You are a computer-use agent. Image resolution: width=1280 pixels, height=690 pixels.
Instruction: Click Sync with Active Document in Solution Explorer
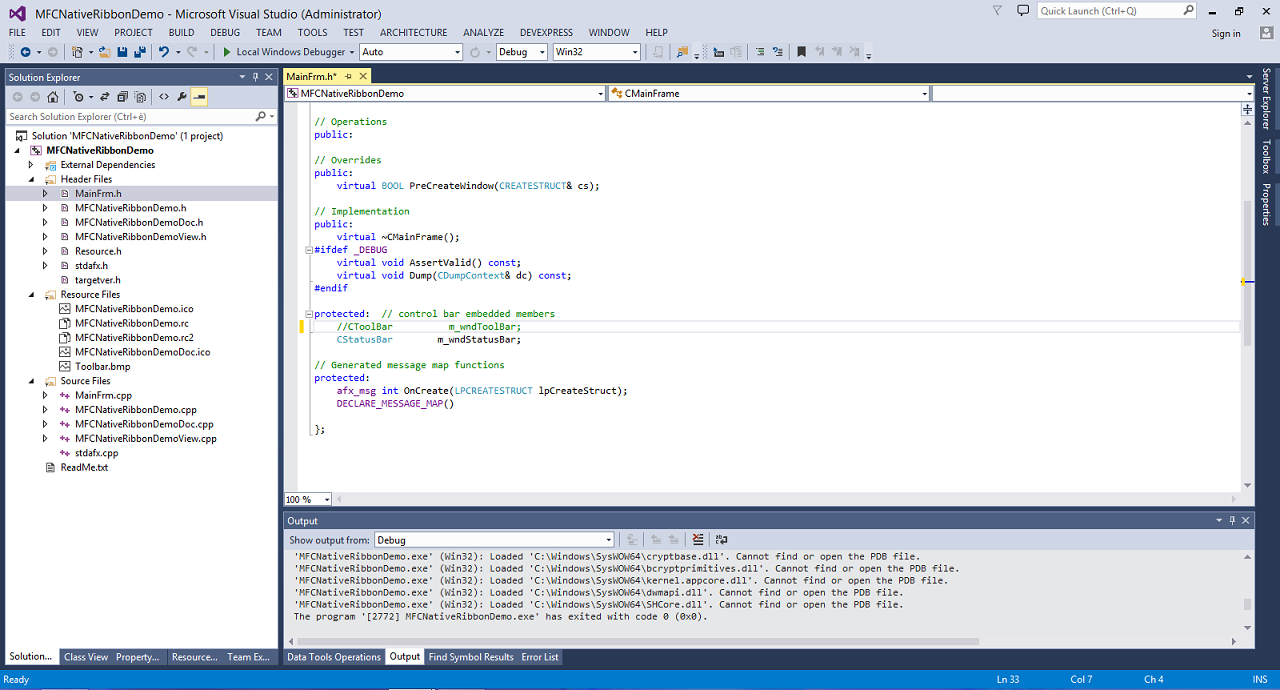105,97
